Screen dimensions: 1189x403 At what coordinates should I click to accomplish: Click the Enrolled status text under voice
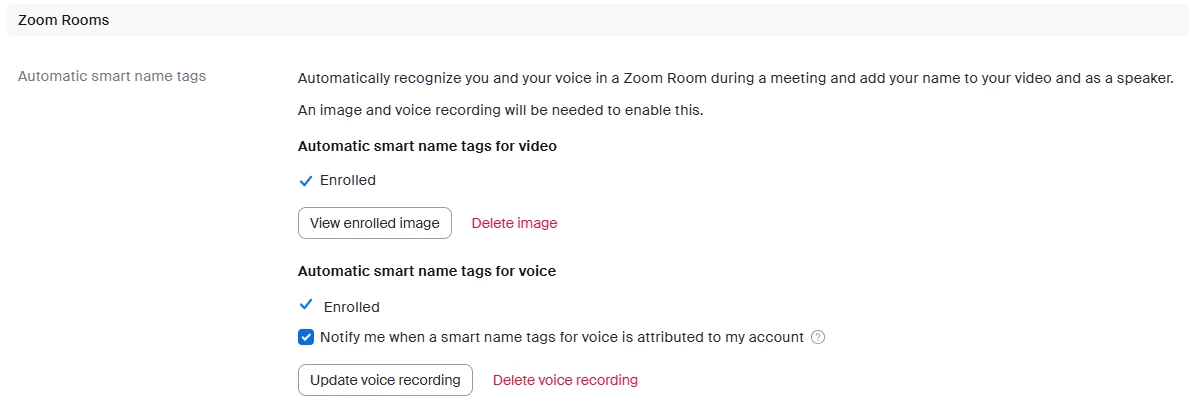[352, 307]
